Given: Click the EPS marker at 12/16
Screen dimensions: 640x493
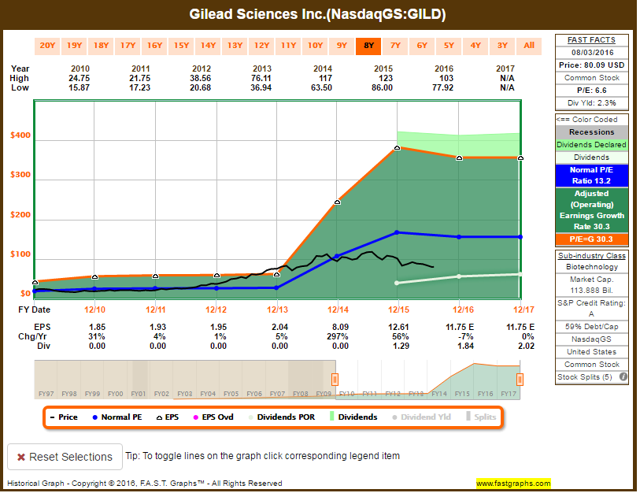Looking at the screenshot, I should (x=459, y=158).
